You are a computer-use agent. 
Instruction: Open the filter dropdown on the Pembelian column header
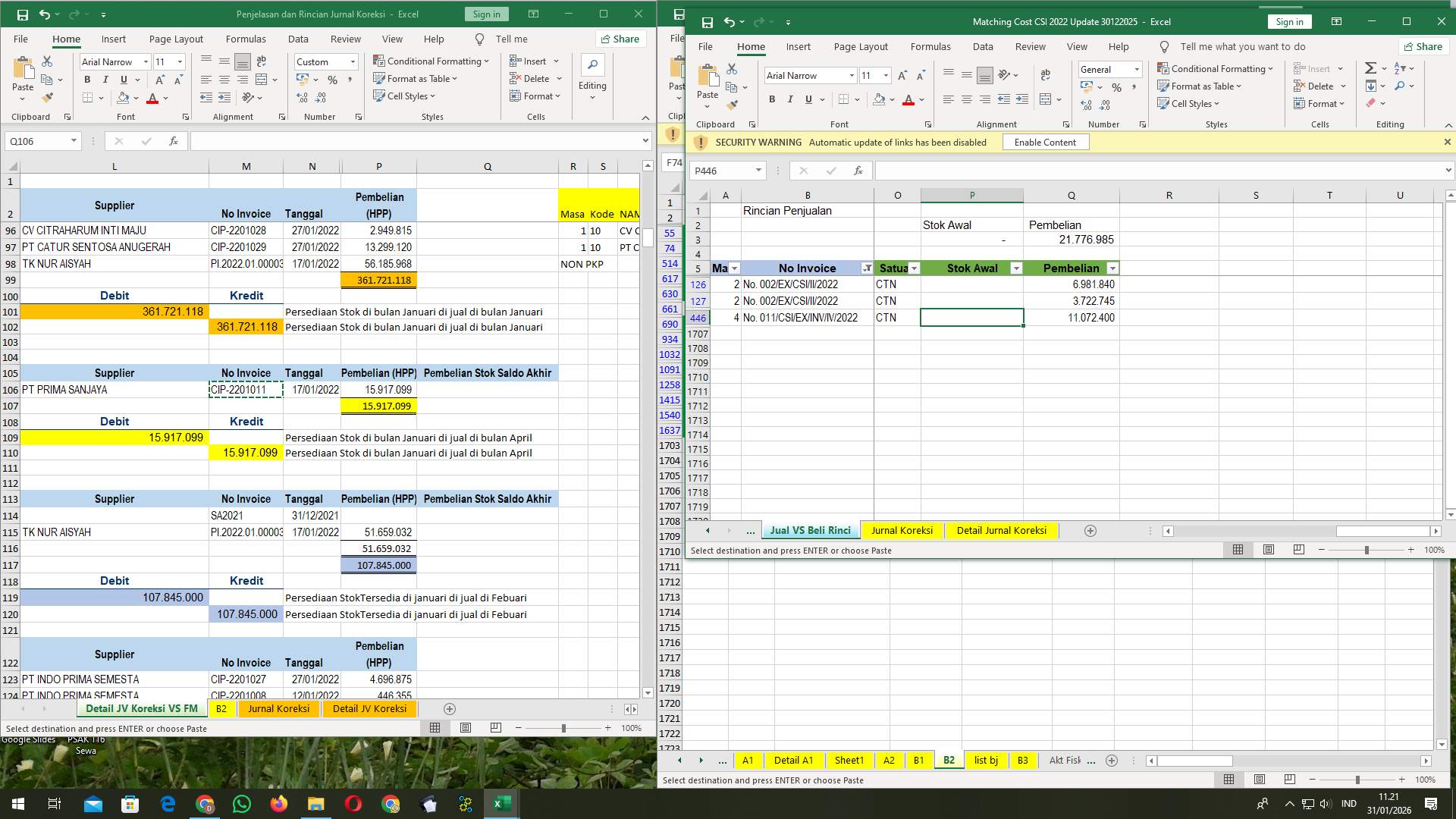tap(1112, 268)
